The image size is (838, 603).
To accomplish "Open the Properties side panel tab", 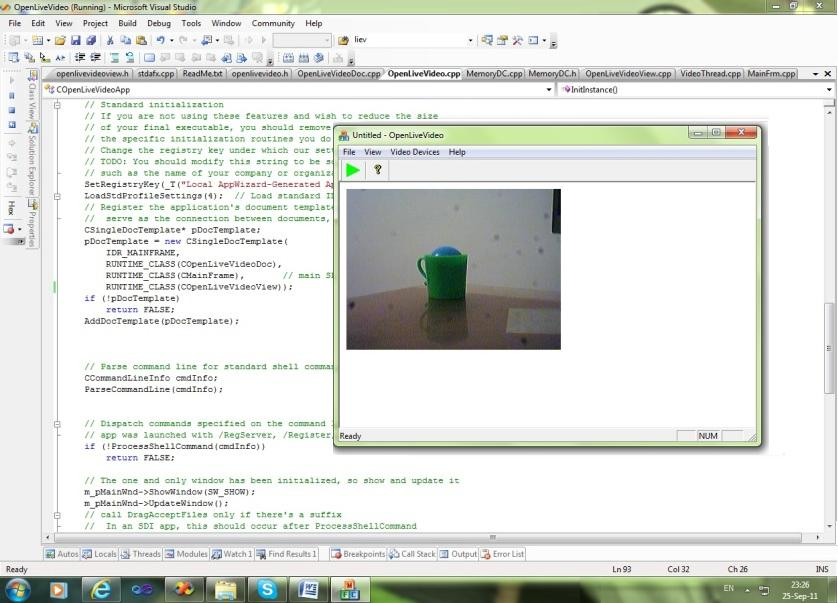I will tap(33, 223).
